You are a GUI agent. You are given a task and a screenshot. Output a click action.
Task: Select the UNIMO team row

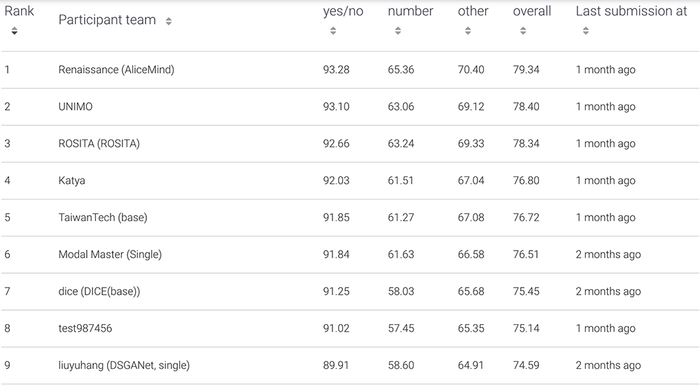point(350,107)
